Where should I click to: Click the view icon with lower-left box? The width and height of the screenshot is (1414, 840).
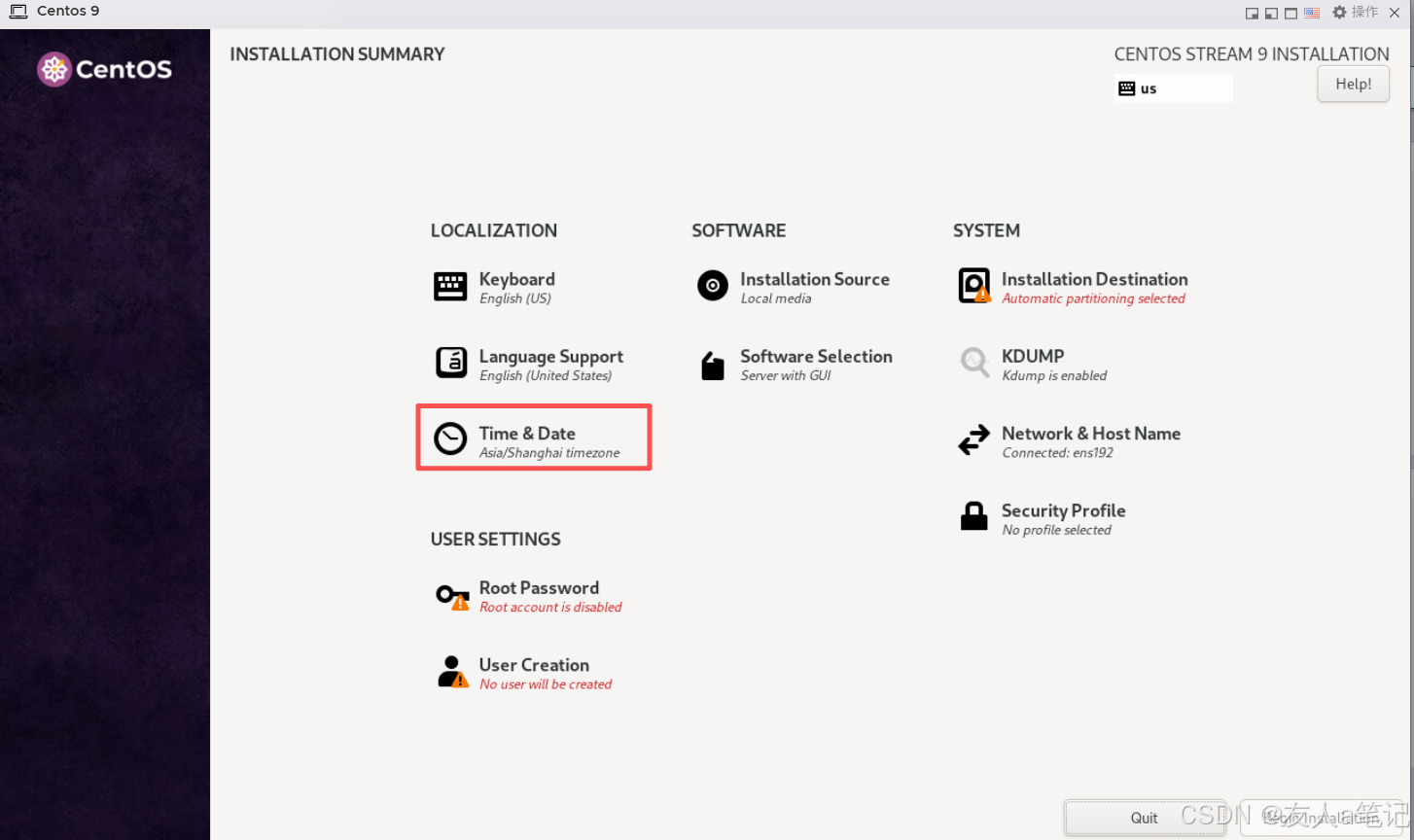tap(1272, 13)
